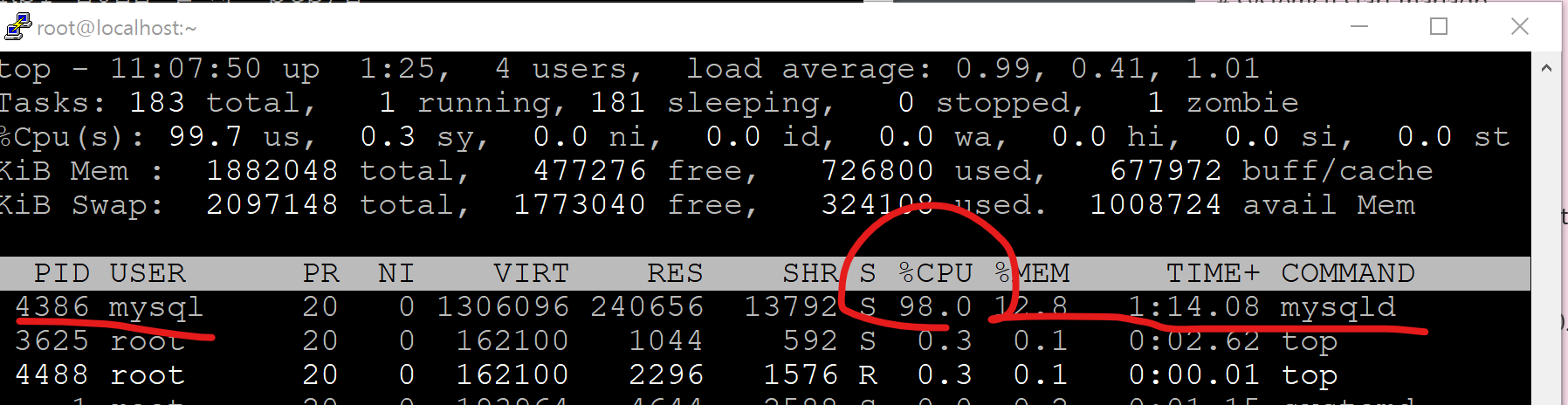The image size is (1568, 405).
Task: Click the '1 zombie' count
Action: [1223, 103]
